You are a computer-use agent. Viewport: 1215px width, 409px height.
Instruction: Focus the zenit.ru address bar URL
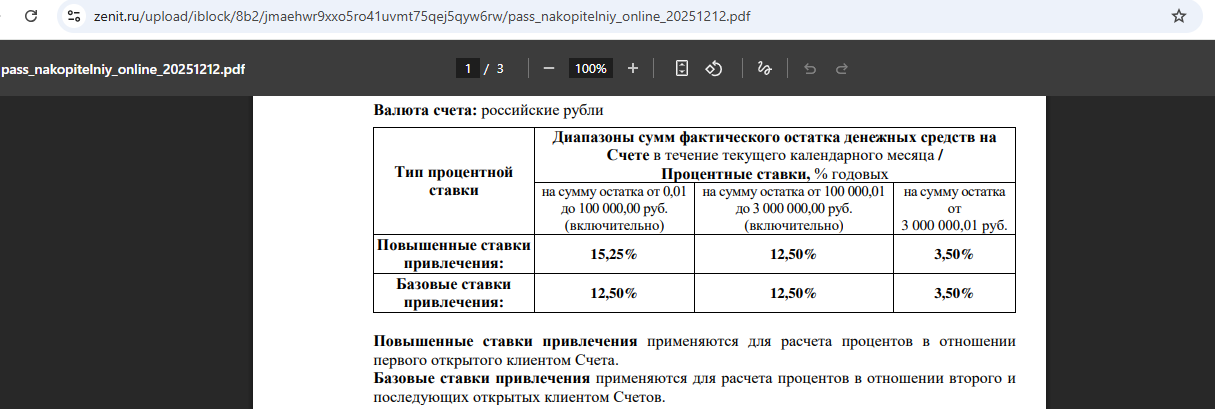(x=420, y=17)
